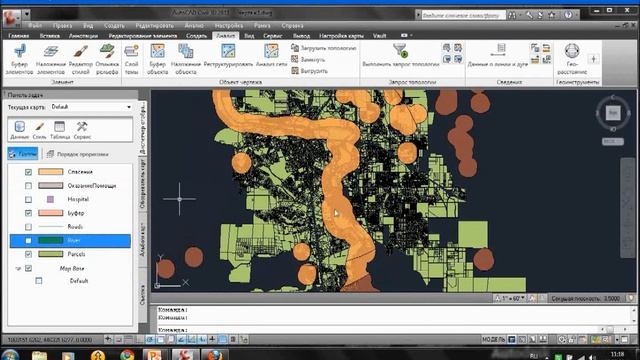Click the Данные icon in the task pane
This screenshot has height=360, width=640.
(x=19, y=127)
